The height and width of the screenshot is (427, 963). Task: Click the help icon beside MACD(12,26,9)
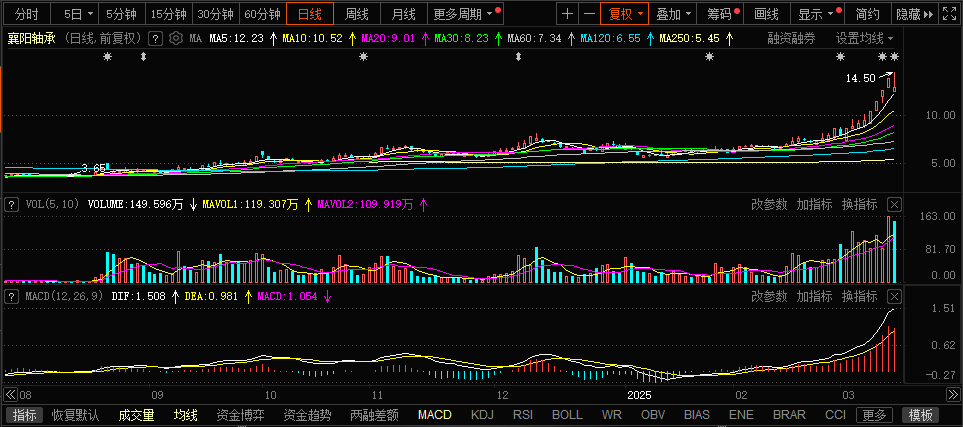[12, 297]
